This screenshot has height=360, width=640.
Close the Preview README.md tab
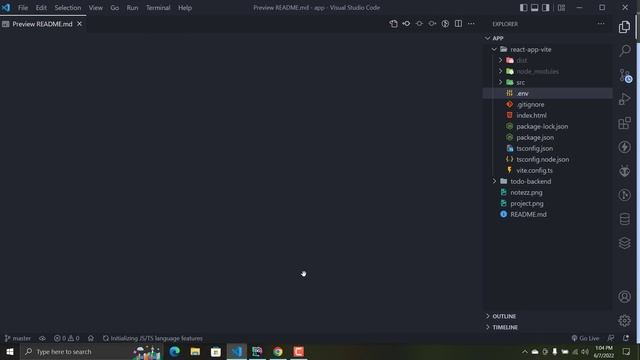point(80,24)
